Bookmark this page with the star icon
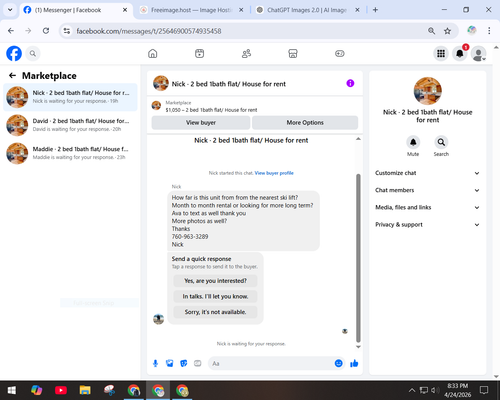500x400 pixels. tap(447, 31)
